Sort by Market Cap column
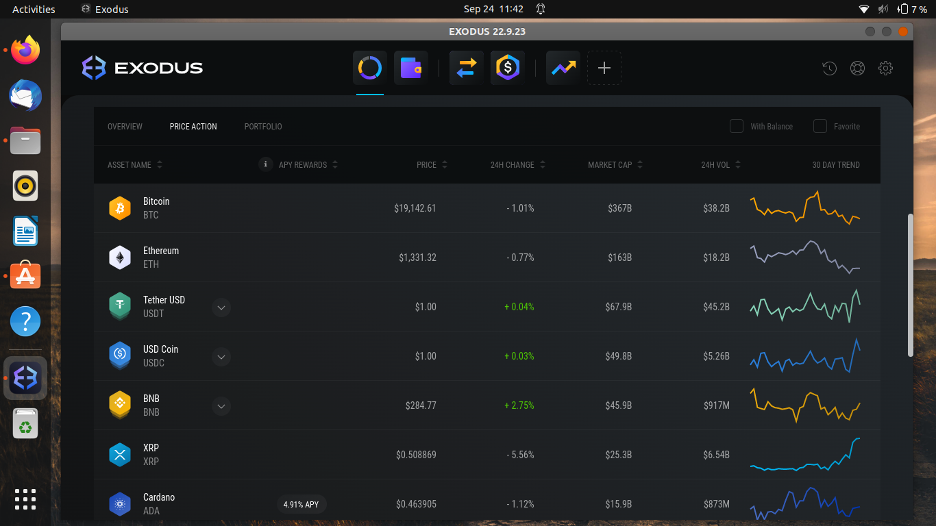 615,165
